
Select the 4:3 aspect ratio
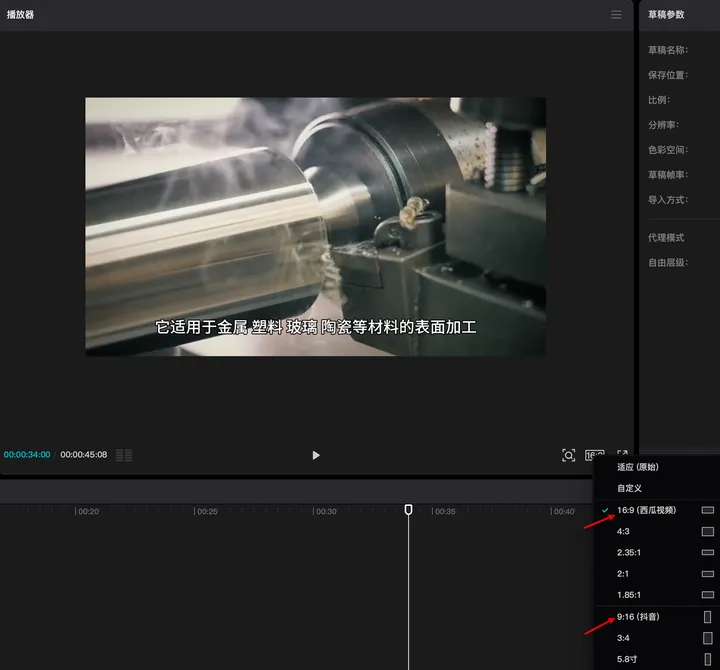pos(625,531)
